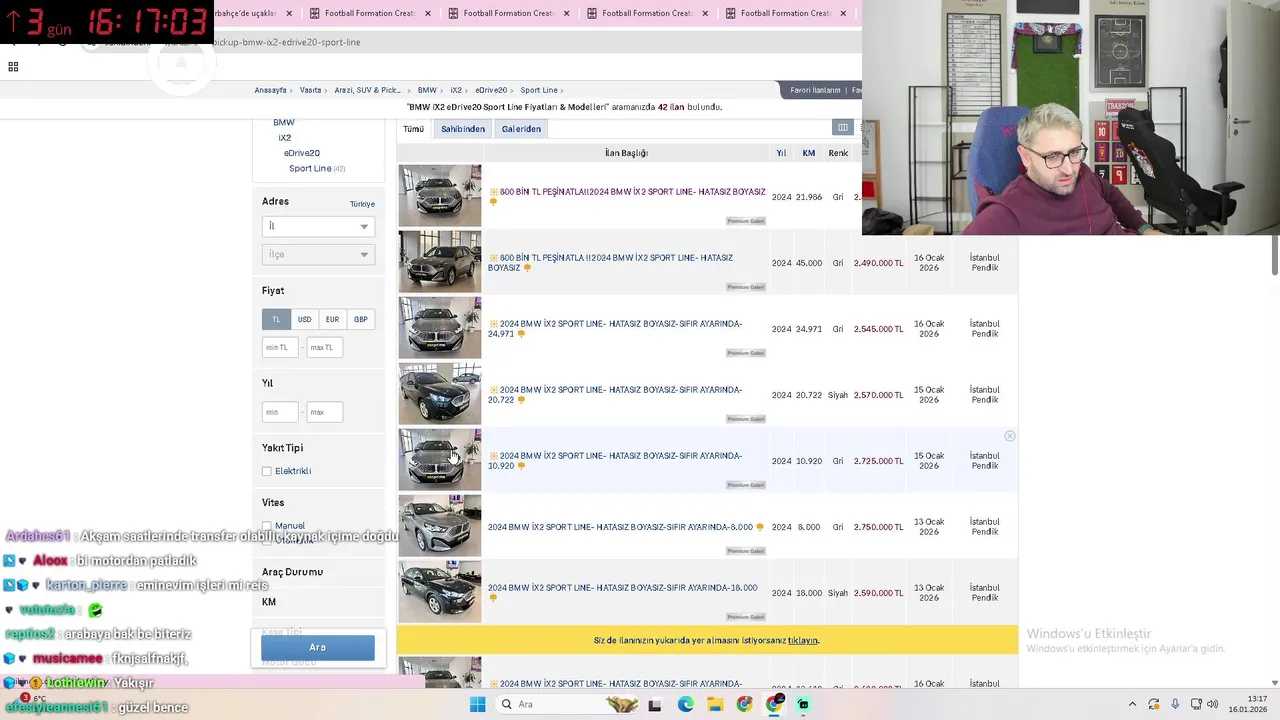Open the 2.725.000 TL listing title
The height and width of the screenshot is (720, 1280).
click(615, 460)
